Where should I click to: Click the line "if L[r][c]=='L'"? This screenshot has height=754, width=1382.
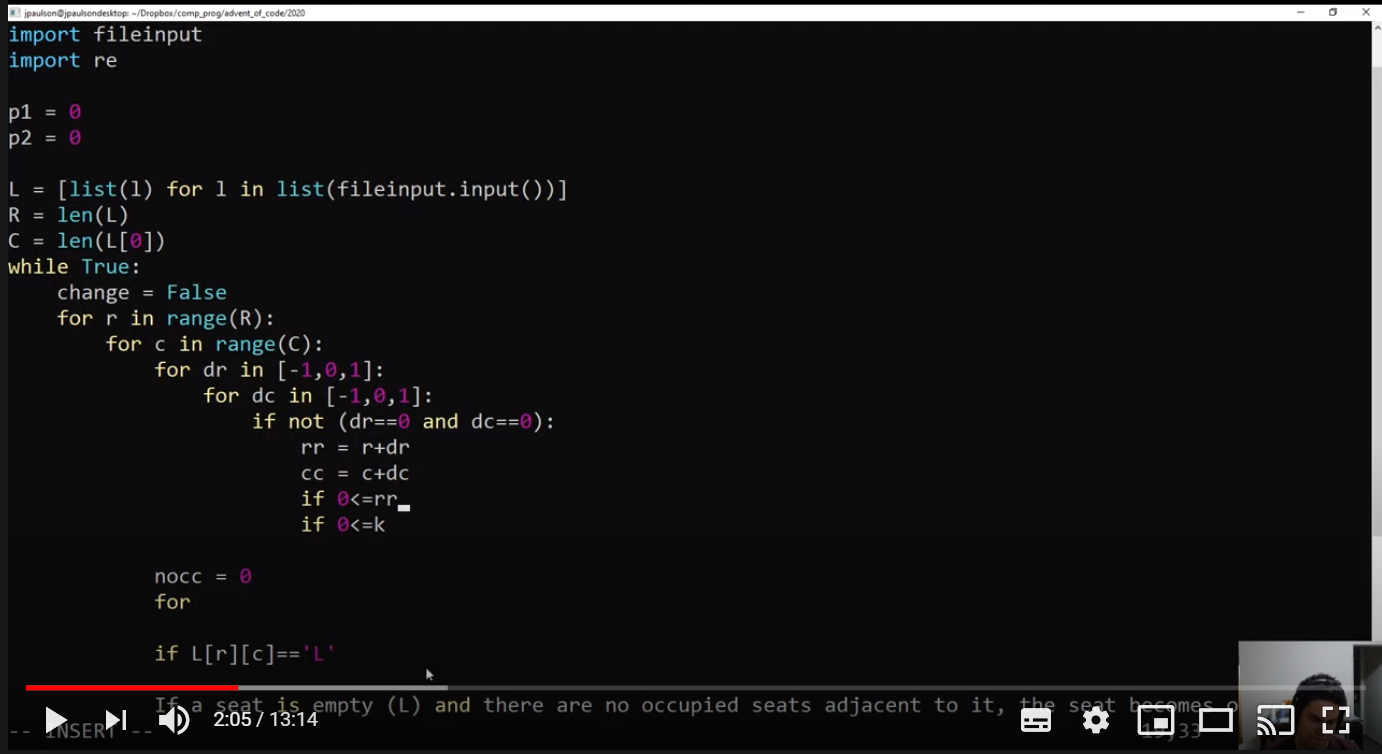click(x=245, y=654)
